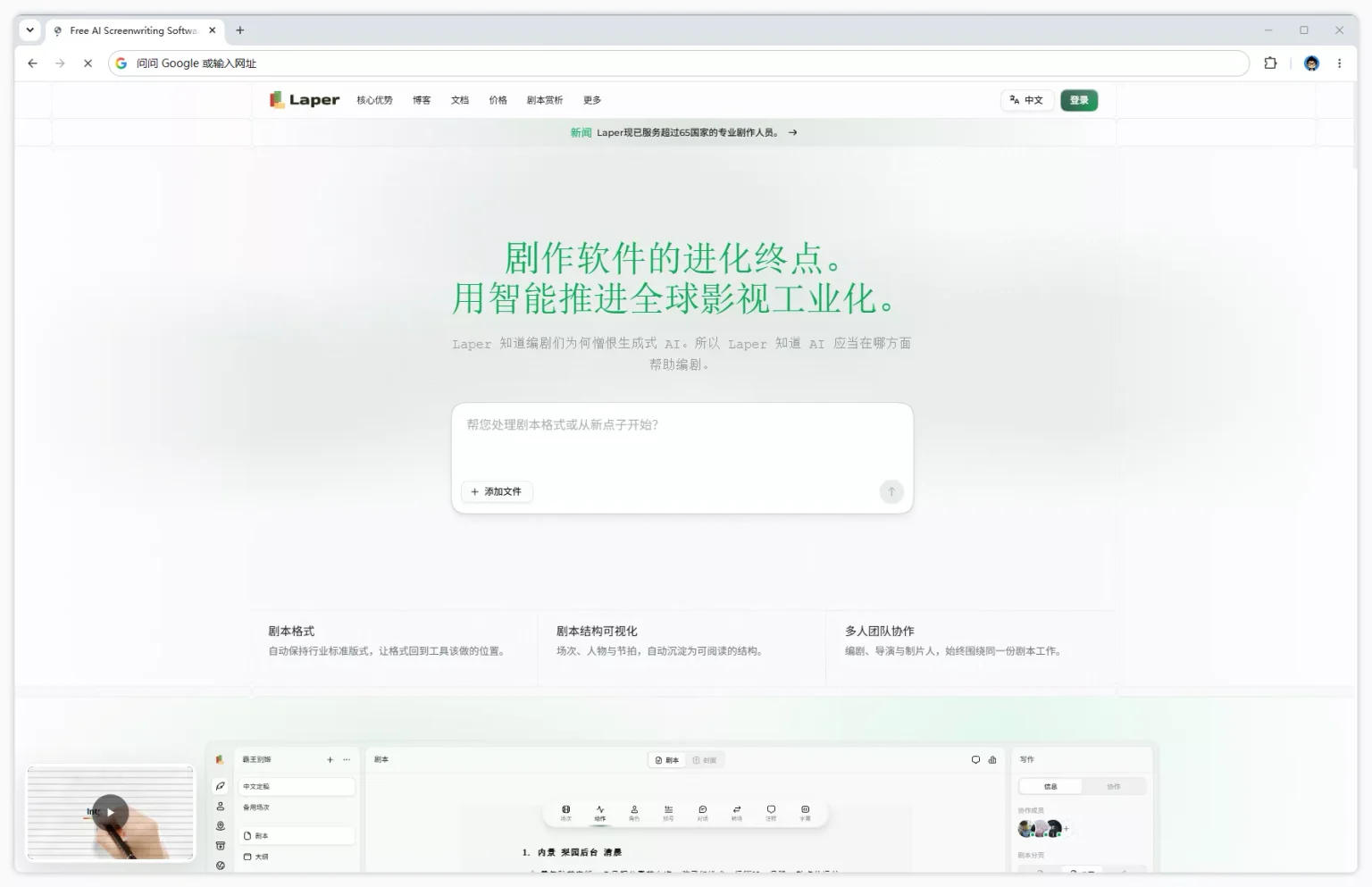Stop loading the page in browser toolbar
This screenshot has width=1372, height=887.
pos(88,63)
